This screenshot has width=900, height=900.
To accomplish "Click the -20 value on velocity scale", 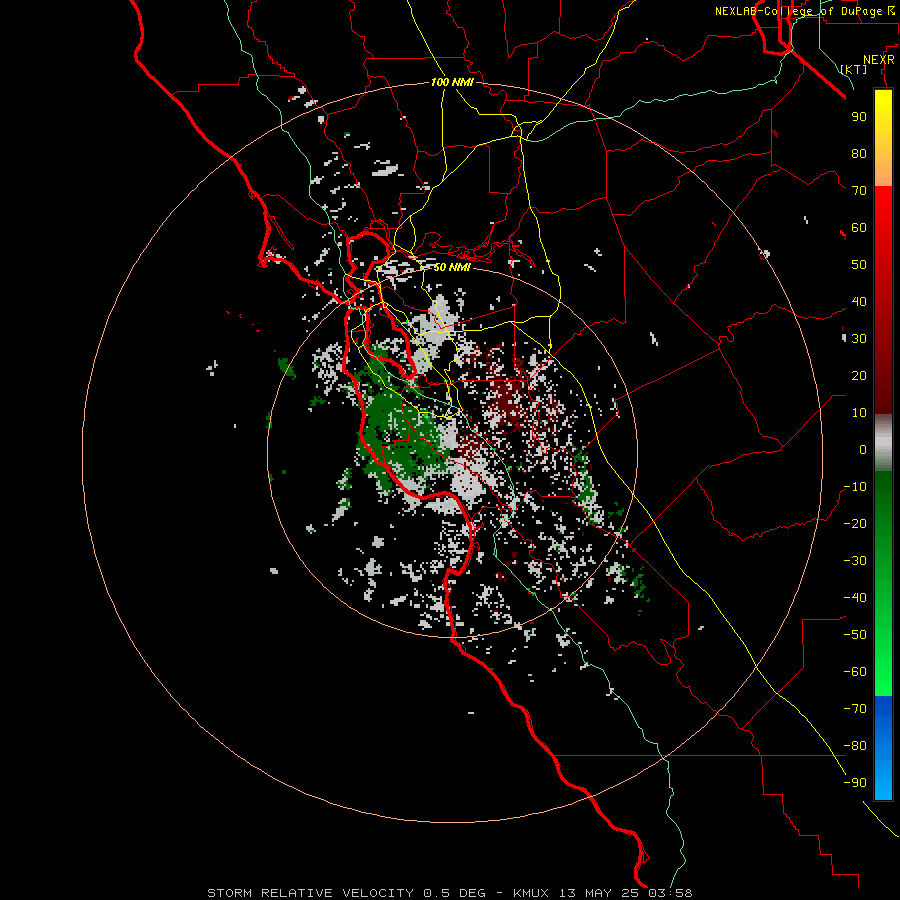I will [x=855, y=523].
